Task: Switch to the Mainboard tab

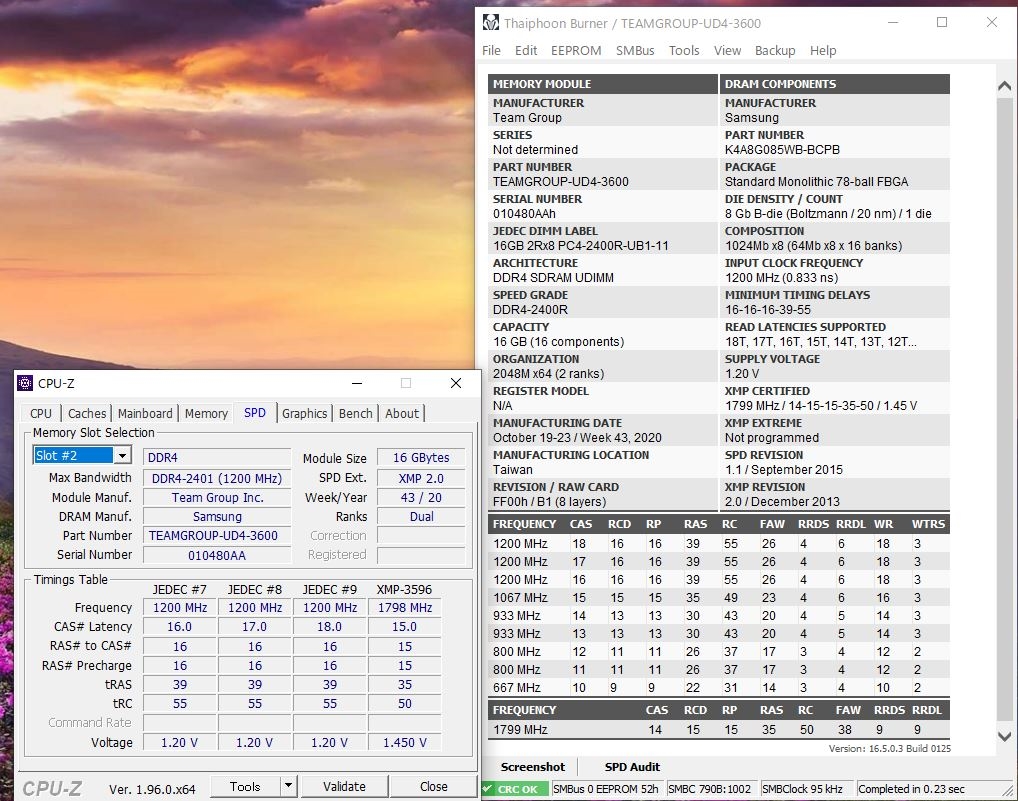Action: 145,413
